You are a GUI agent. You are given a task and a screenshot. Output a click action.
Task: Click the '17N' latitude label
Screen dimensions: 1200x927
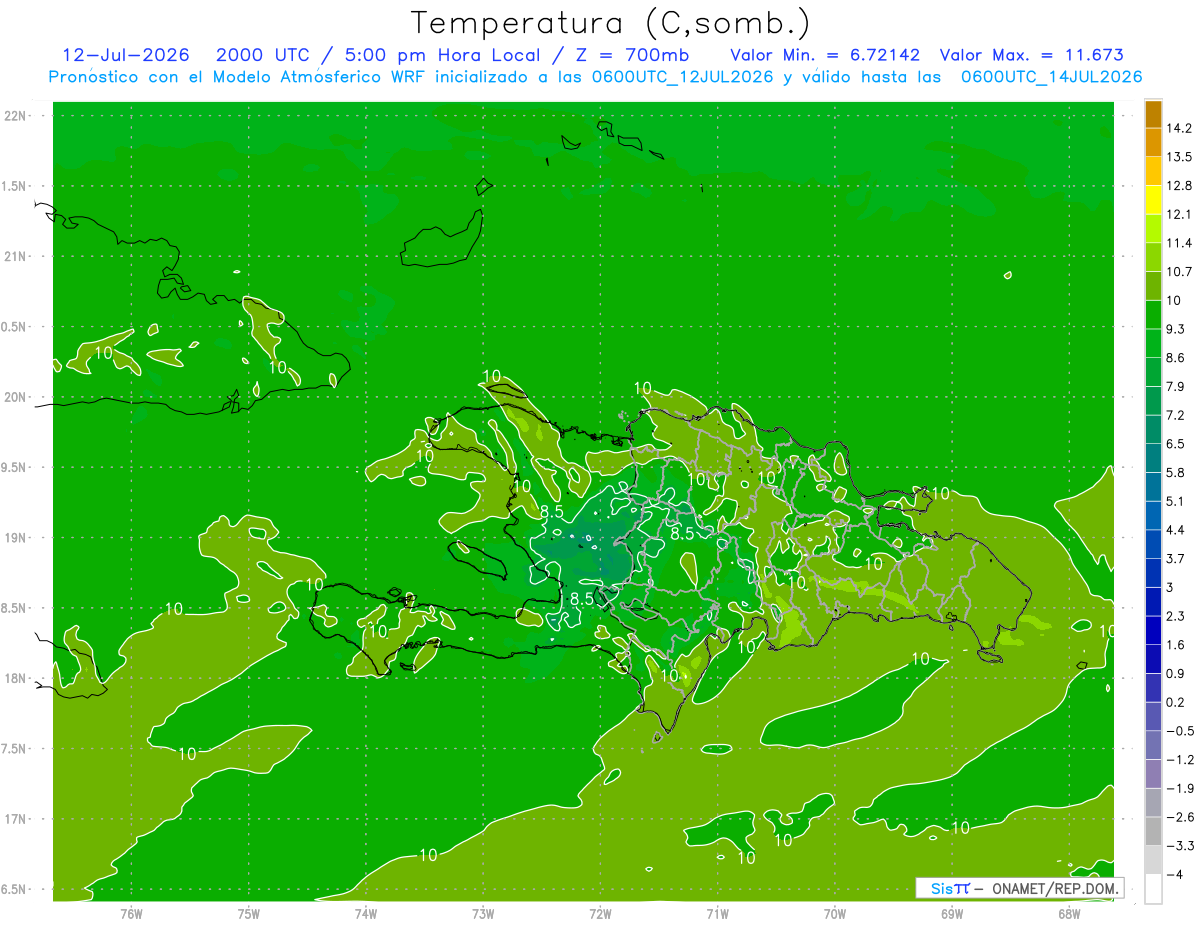click(14, 820)
